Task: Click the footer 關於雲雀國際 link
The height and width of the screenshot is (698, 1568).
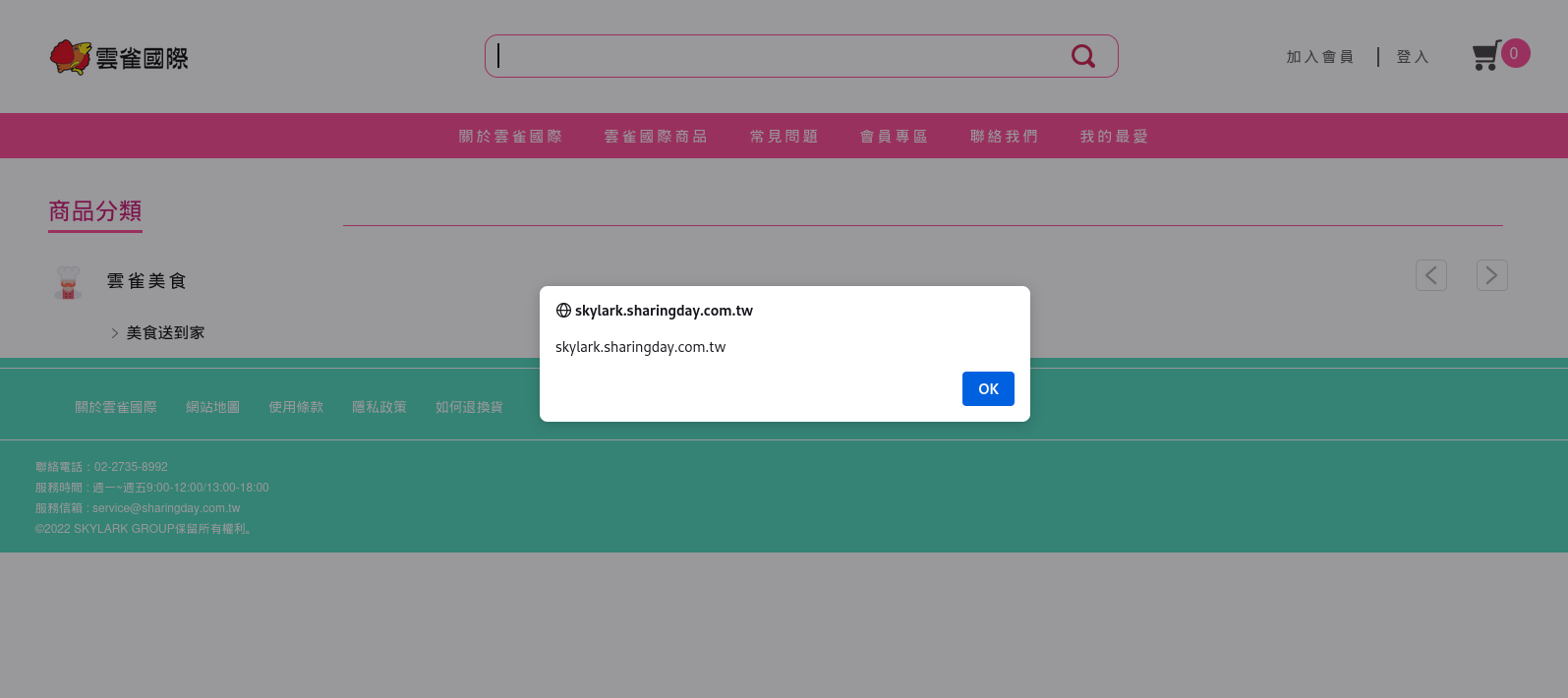Action: (116, 407)
